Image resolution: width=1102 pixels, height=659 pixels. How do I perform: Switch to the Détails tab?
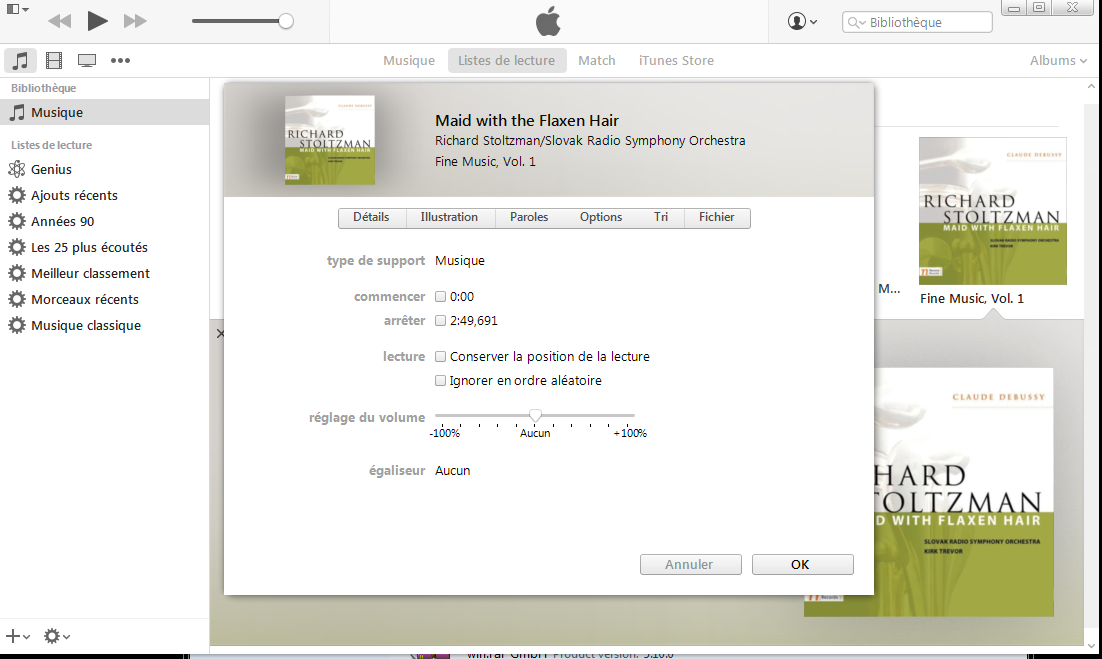coord(371,218)
